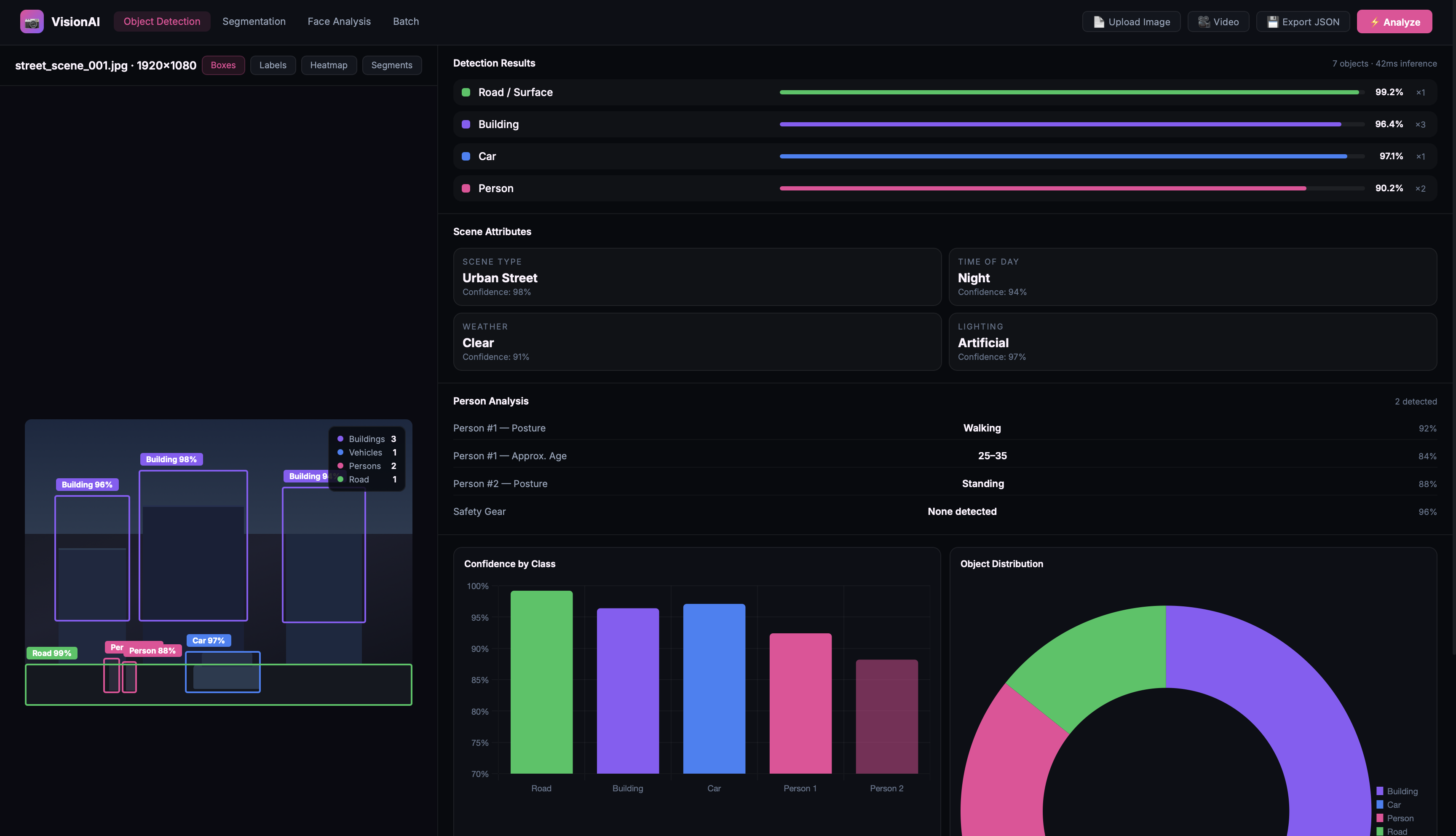This screenshot has width=1456, height=836.
Task: Click the 99.2% Road confidence value
Action: coord(1389,92)
